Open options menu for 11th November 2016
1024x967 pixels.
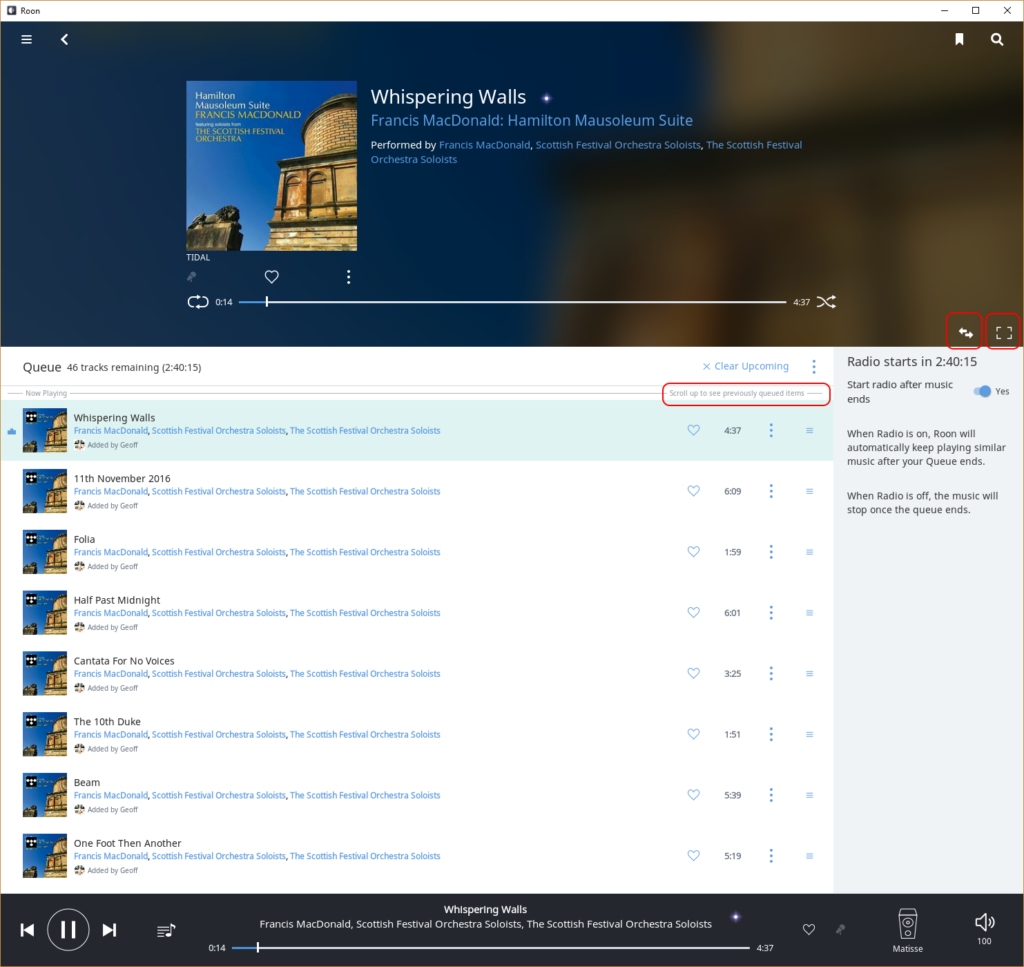point(771,491)
